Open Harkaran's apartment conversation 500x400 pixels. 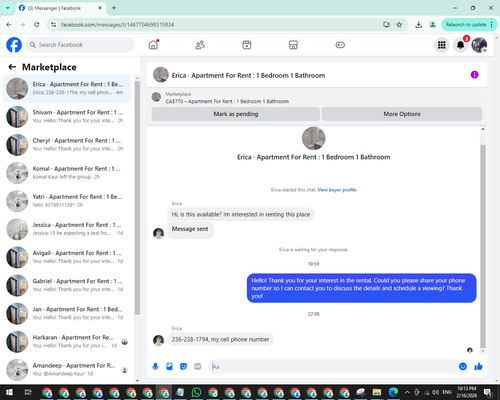tap(67, 341)
